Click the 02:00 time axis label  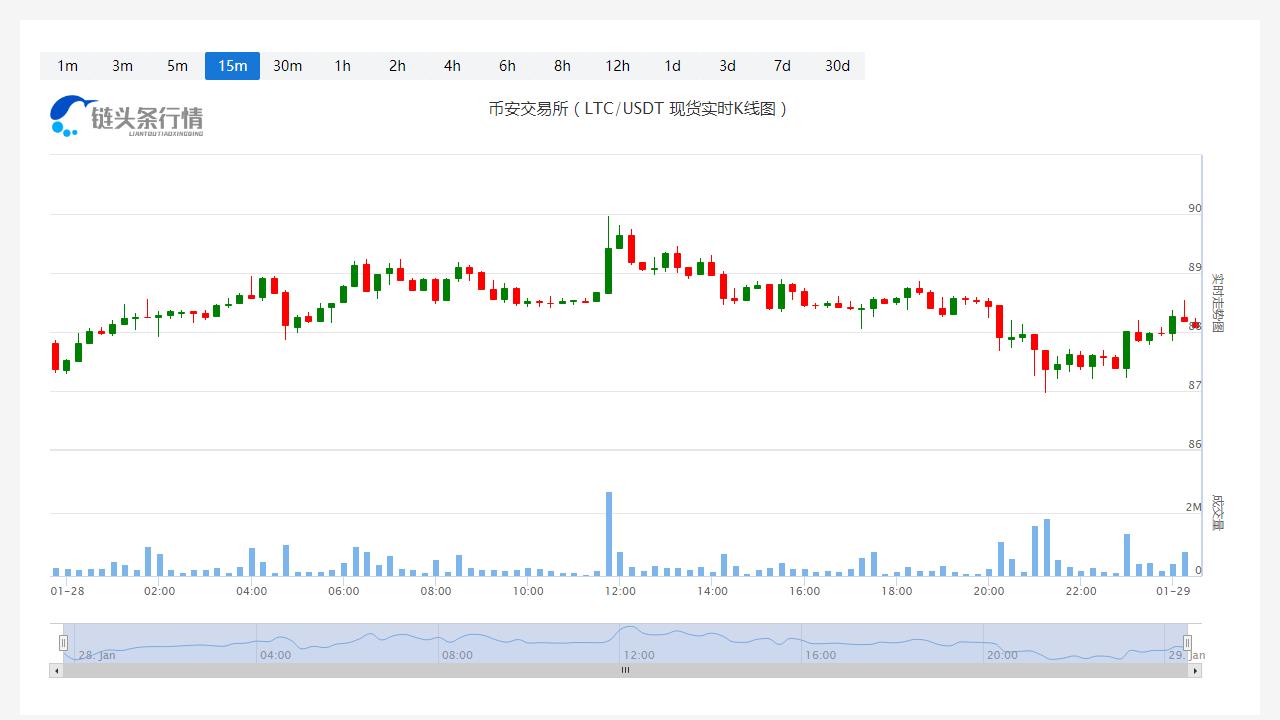click(159, 591)
